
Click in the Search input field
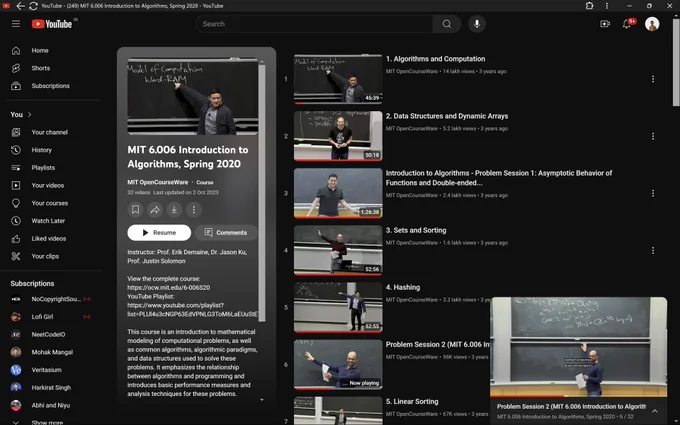[315, 24]
